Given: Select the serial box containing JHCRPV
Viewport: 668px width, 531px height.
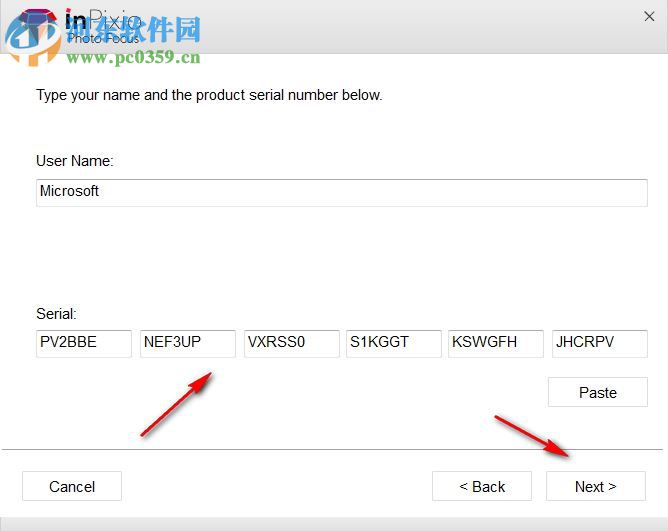Looking at the screenshot, I should click(x=600, y=343).
